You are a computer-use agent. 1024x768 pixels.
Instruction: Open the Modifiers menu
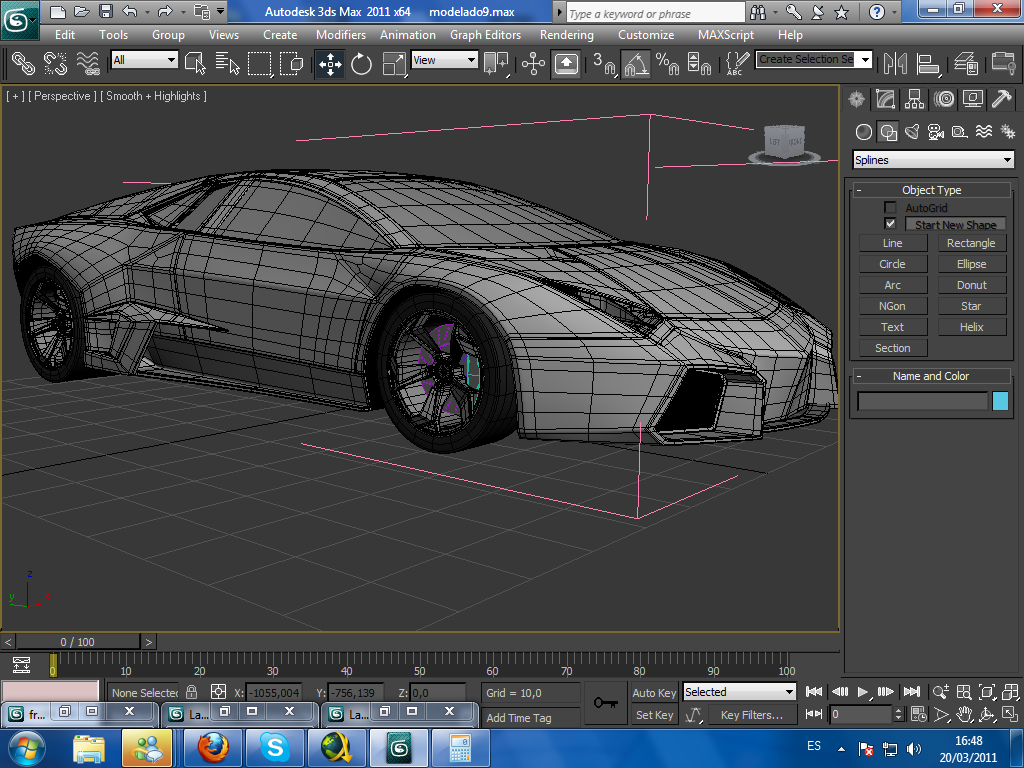click(340, 34)
